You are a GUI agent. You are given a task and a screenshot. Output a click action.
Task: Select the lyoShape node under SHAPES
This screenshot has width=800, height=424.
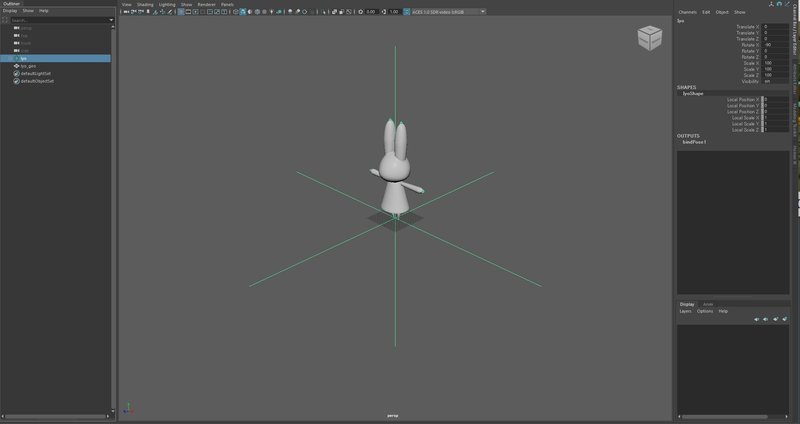click(x=693, y=93)
